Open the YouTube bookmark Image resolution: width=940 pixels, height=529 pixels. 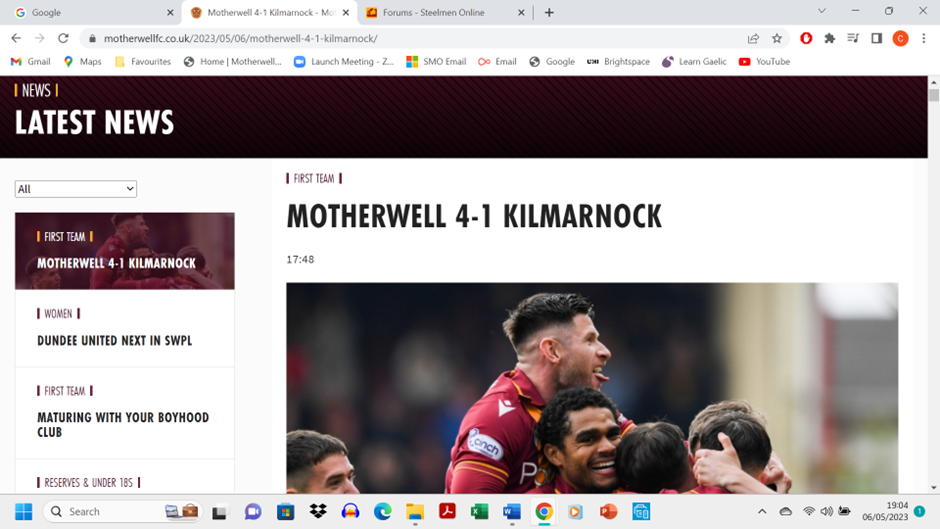[764, 61]
